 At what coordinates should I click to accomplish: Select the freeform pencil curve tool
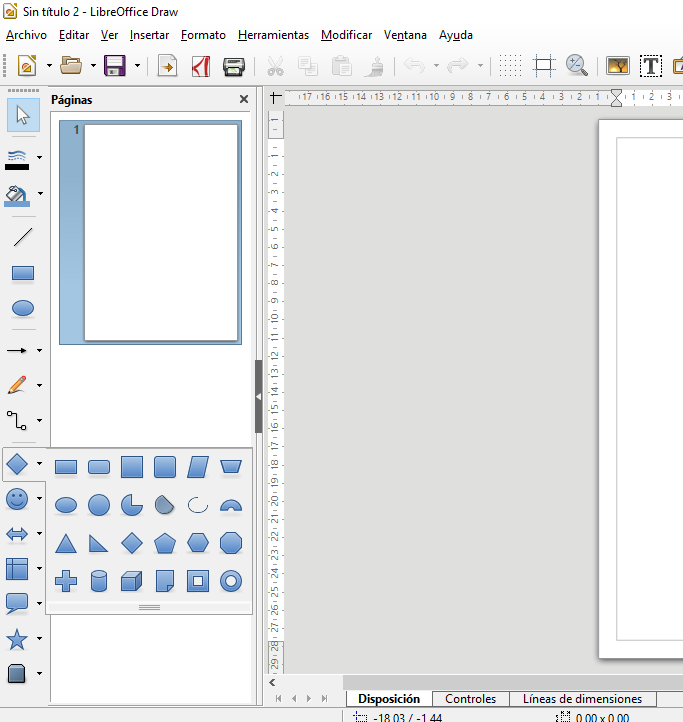[17, 385]
